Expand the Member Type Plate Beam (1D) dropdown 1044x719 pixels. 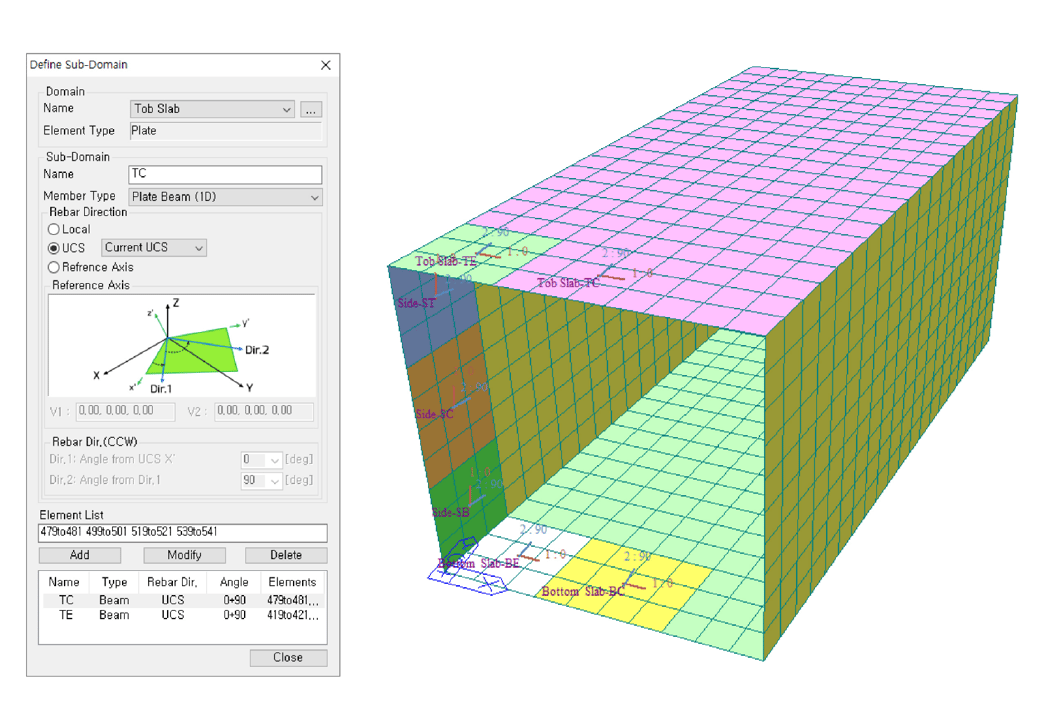tap(226, 197)
